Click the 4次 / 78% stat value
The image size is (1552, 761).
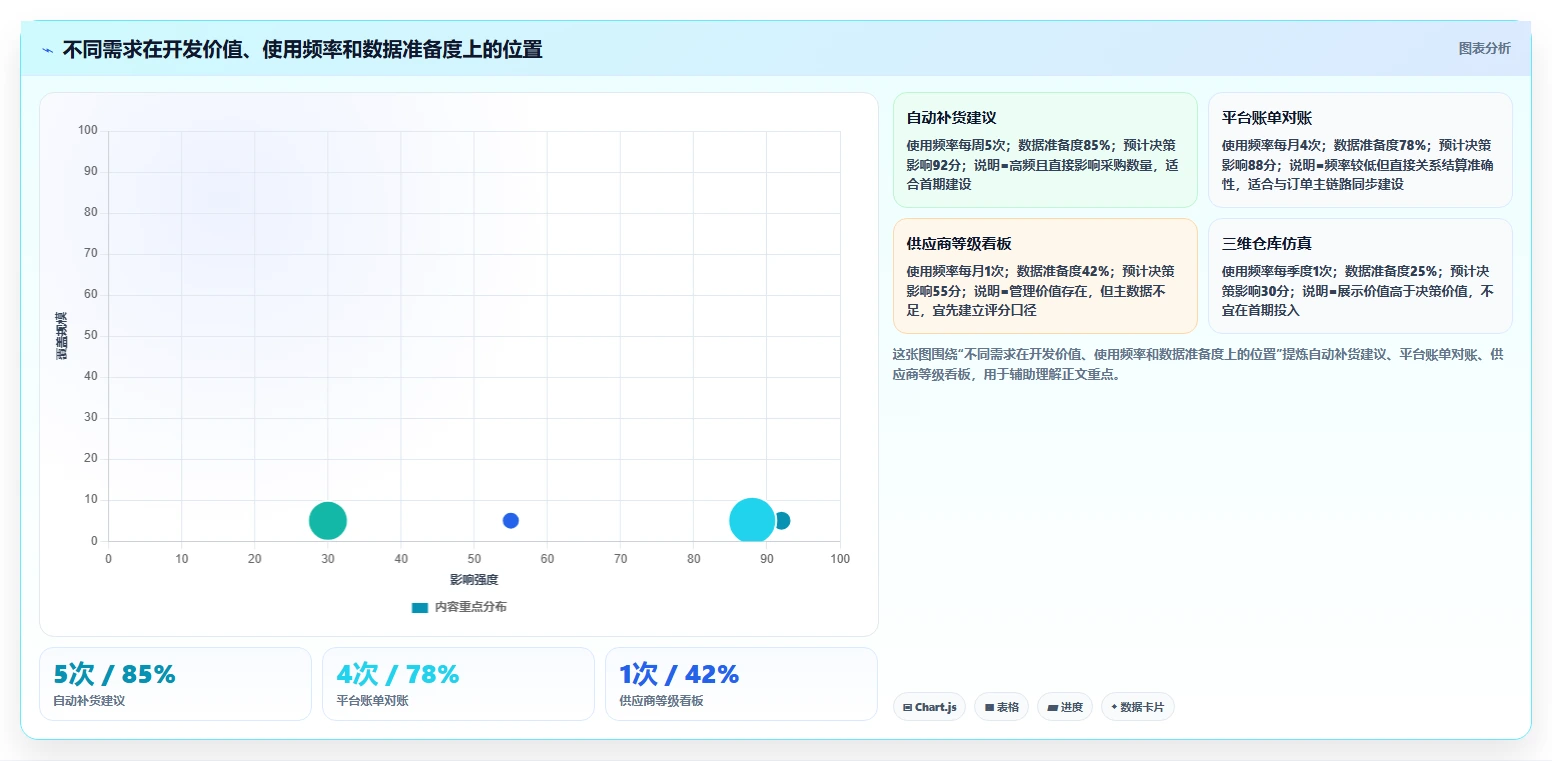point(397,675)
